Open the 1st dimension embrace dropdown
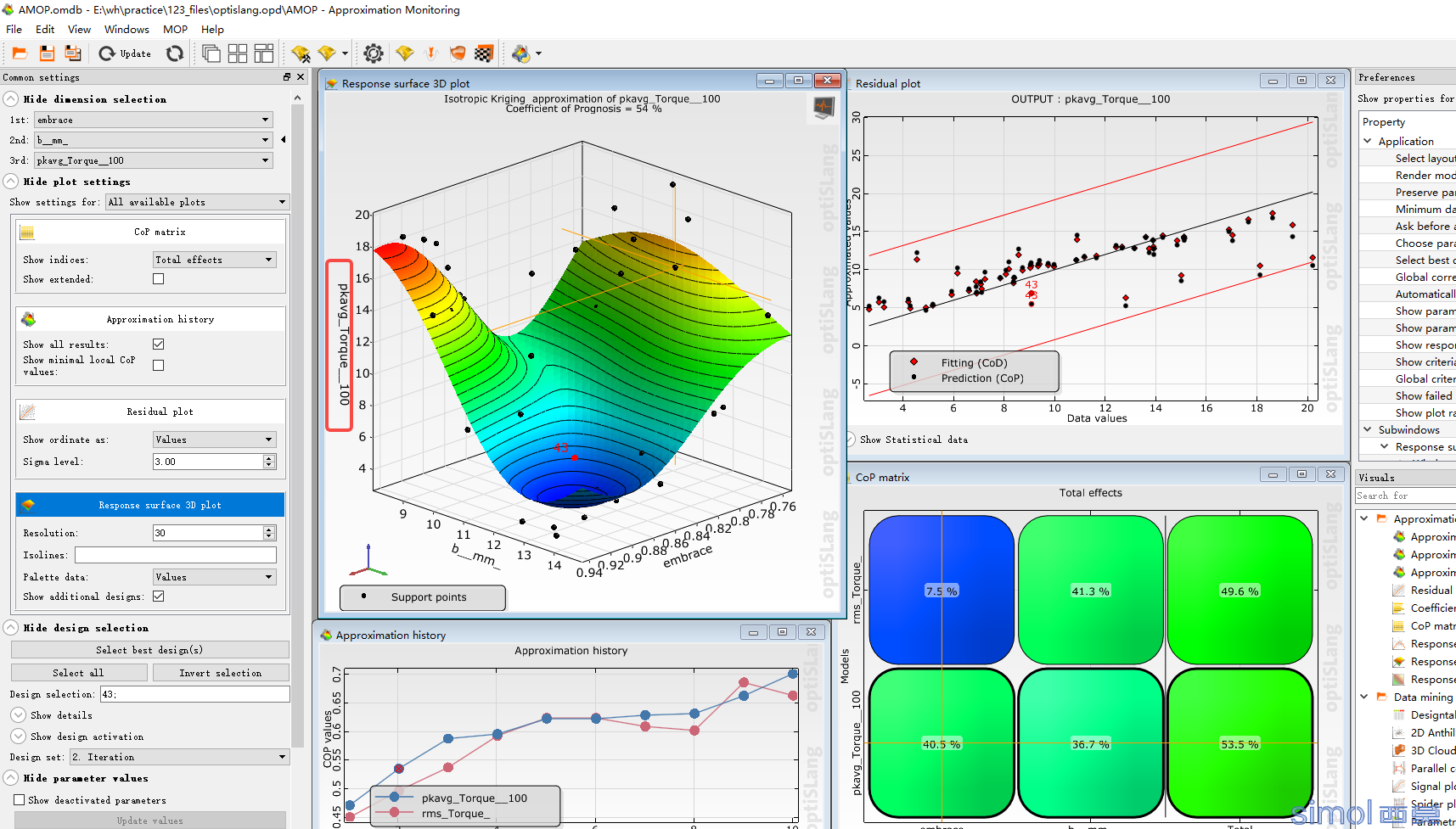Screen dimensions: 1456x829 pos(154,120)
